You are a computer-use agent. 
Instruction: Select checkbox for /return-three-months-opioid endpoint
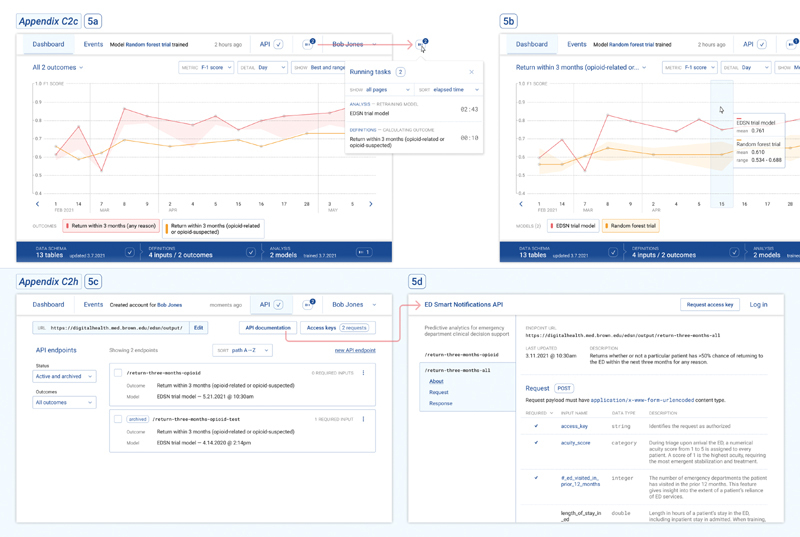[x=118, y=373]
